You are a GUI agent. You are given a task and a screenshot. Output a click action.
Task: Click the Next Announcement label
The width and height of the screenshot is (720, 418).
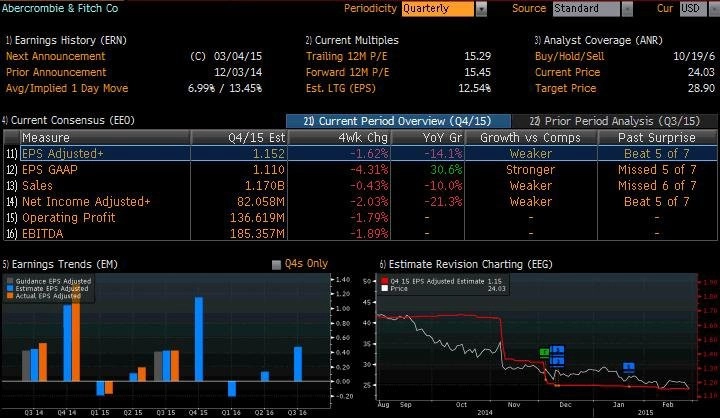pyautogui.click(x=56, y=56)
